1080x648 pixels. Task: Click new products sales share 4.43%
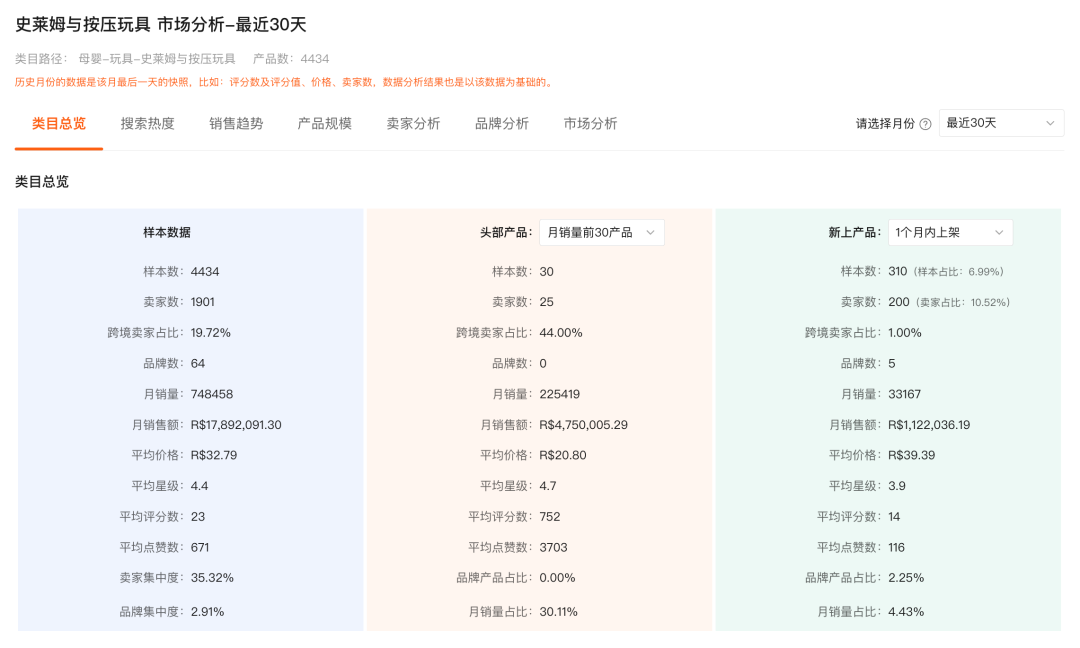[906, 612]
